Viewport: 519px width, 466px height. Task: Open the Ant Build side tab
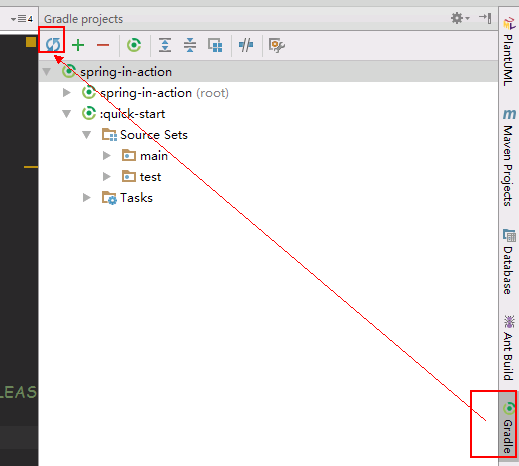(509, 348)
